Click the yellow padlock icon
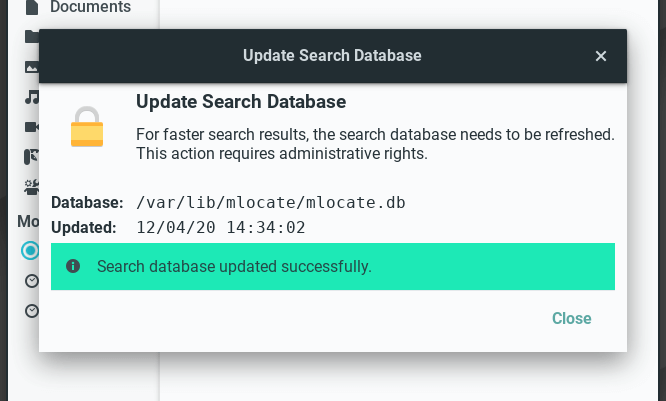Viewport: 666px width, 401px height. click(87, 127)
